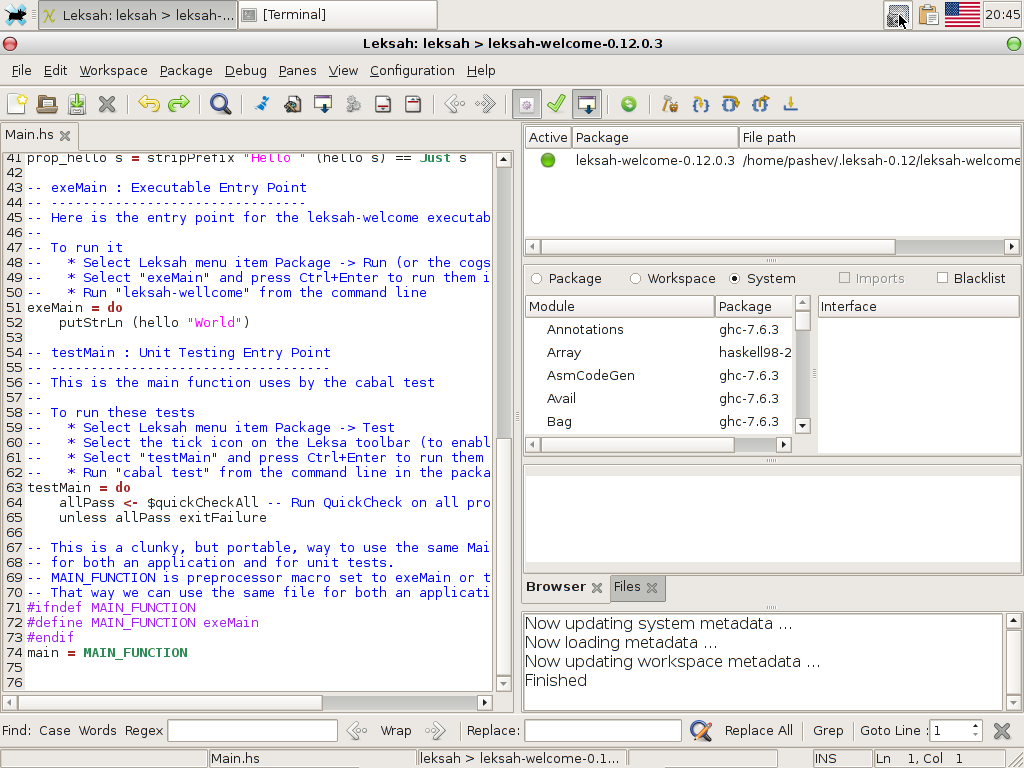Open the Workspace menu
This screenshot has width=1024, height=768.
114,71
